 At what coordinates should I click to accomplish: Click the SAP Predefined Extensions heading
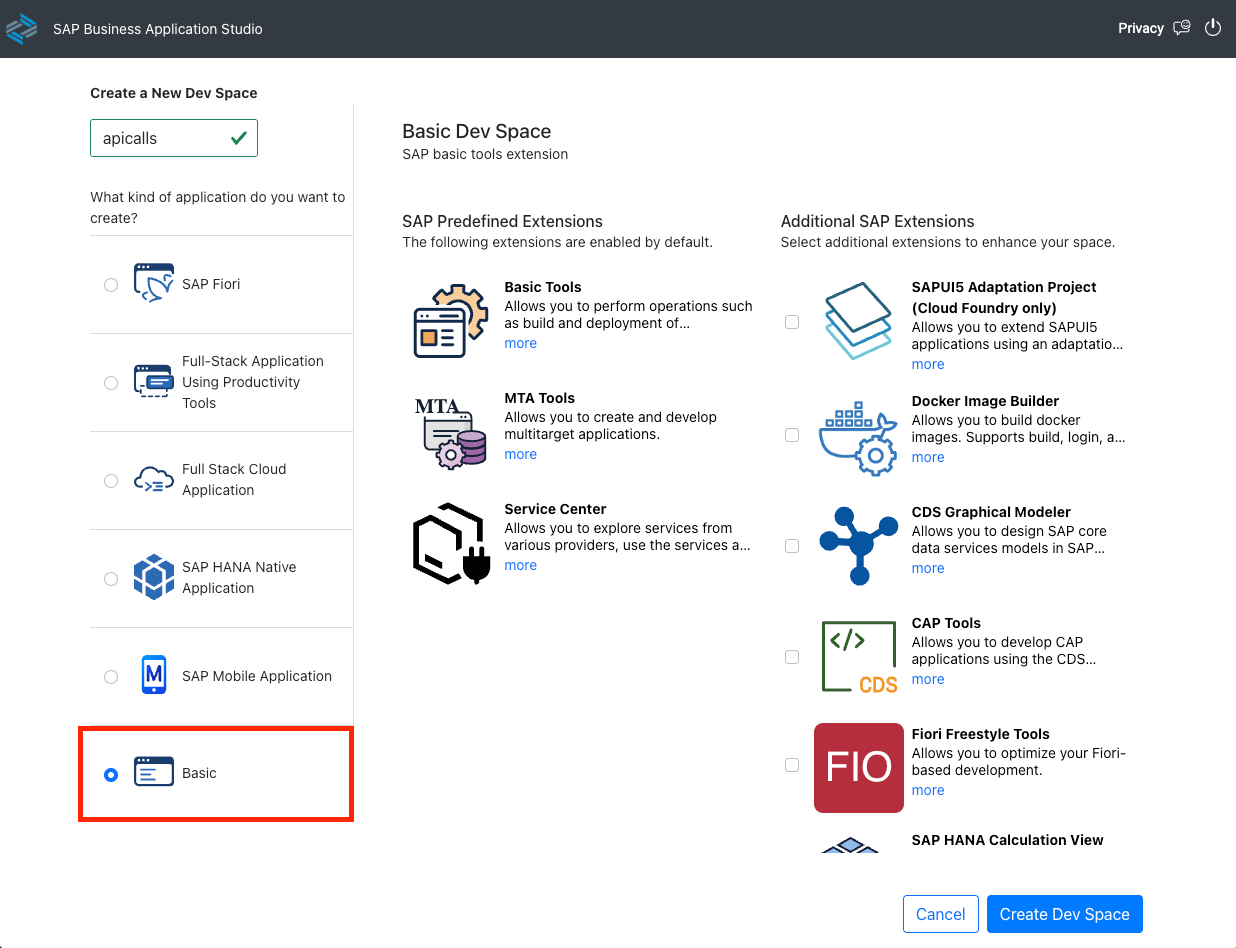tap(502, 221)
